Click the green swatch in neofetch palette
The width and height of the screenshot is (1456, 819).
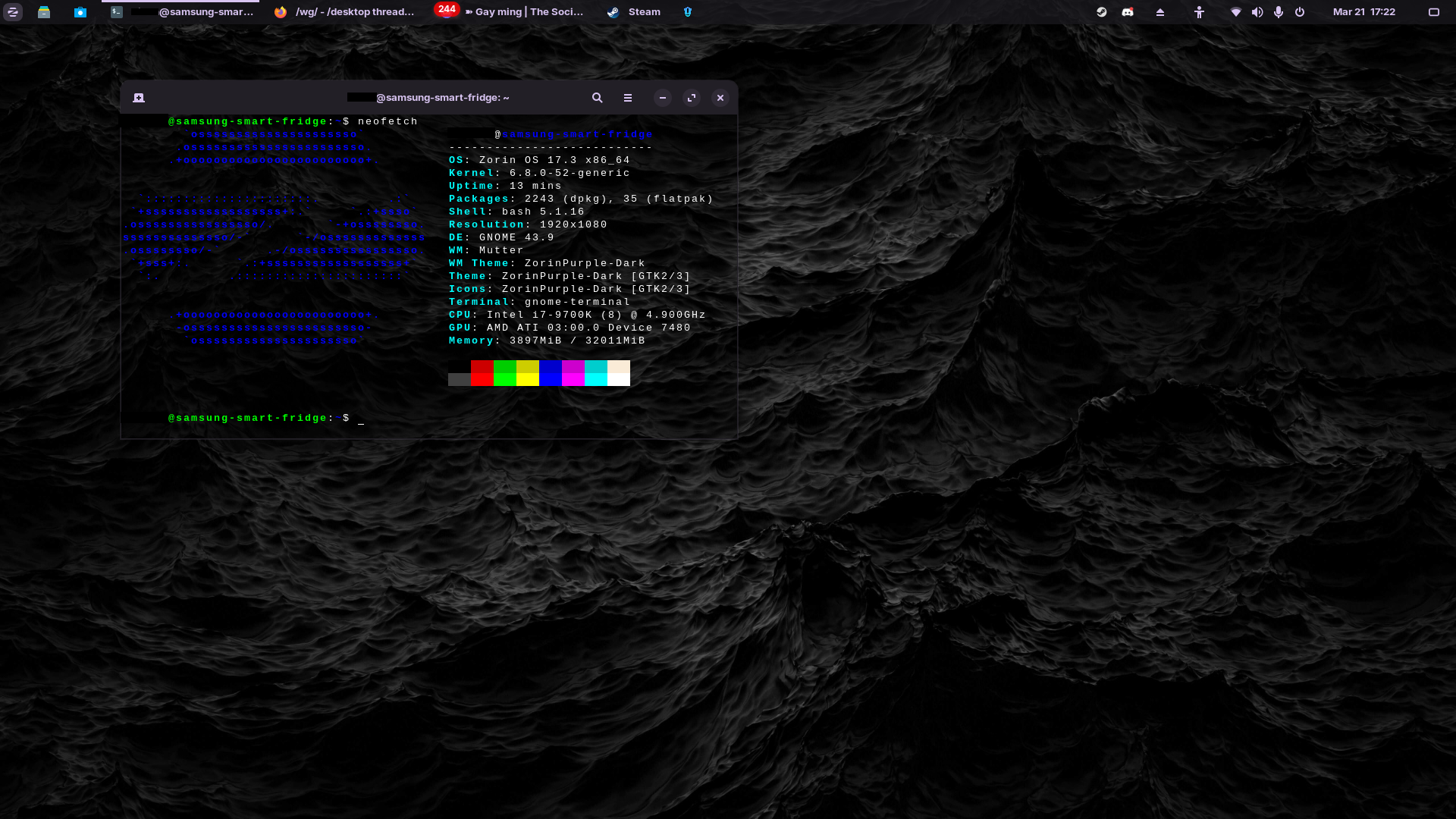[x=505, y=373]
